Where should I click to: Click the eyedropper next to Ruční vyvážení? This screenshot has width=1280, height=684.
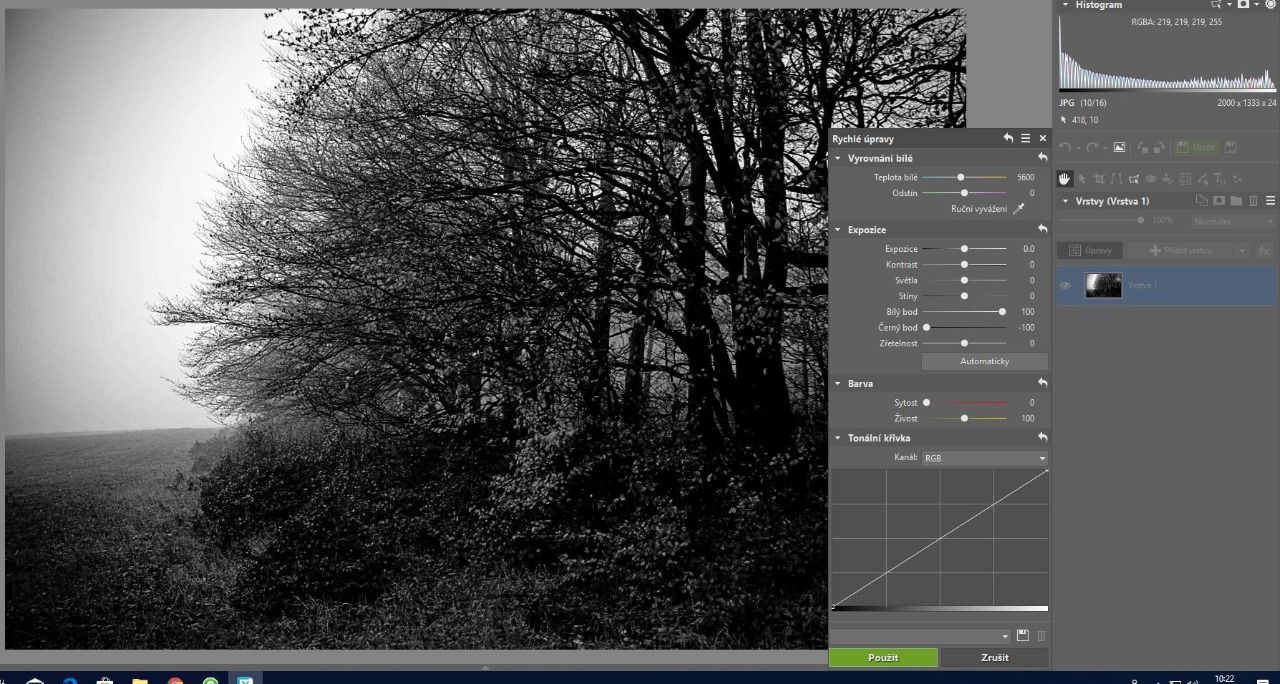coord(1018,209)
